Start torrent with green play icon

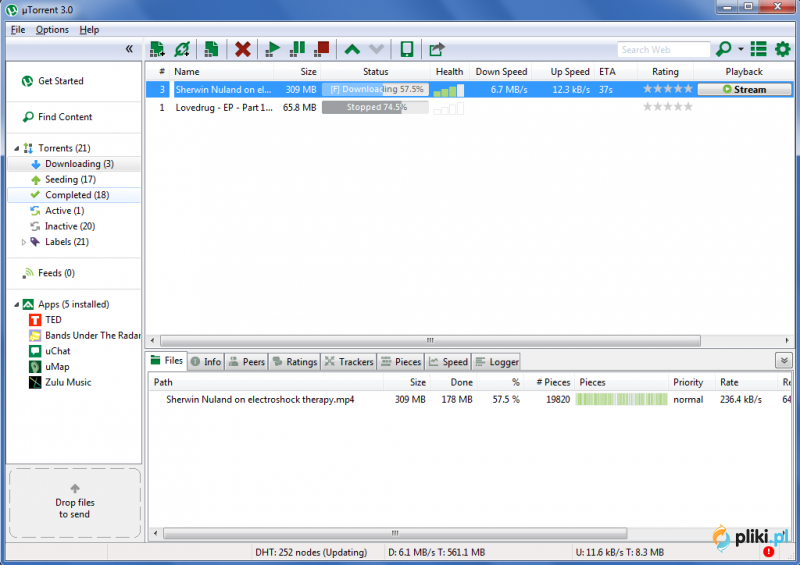[272, 50]
